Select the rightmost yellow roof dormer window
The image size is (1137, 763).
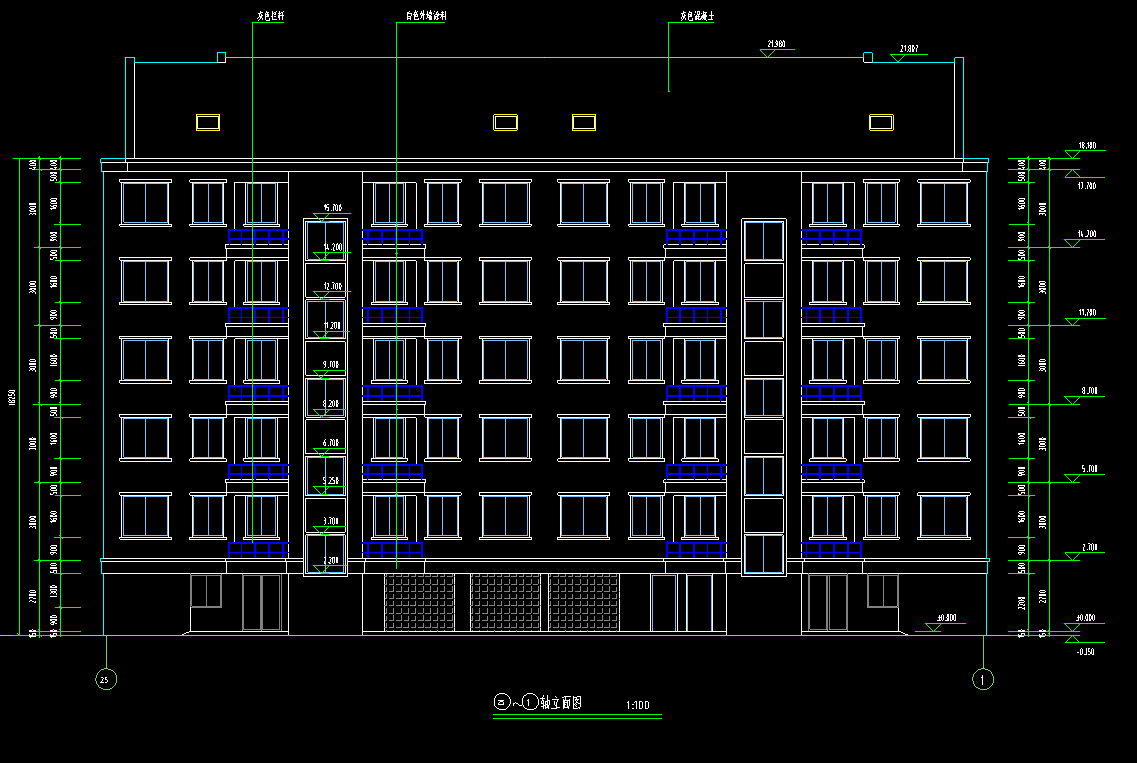point(880,122)
